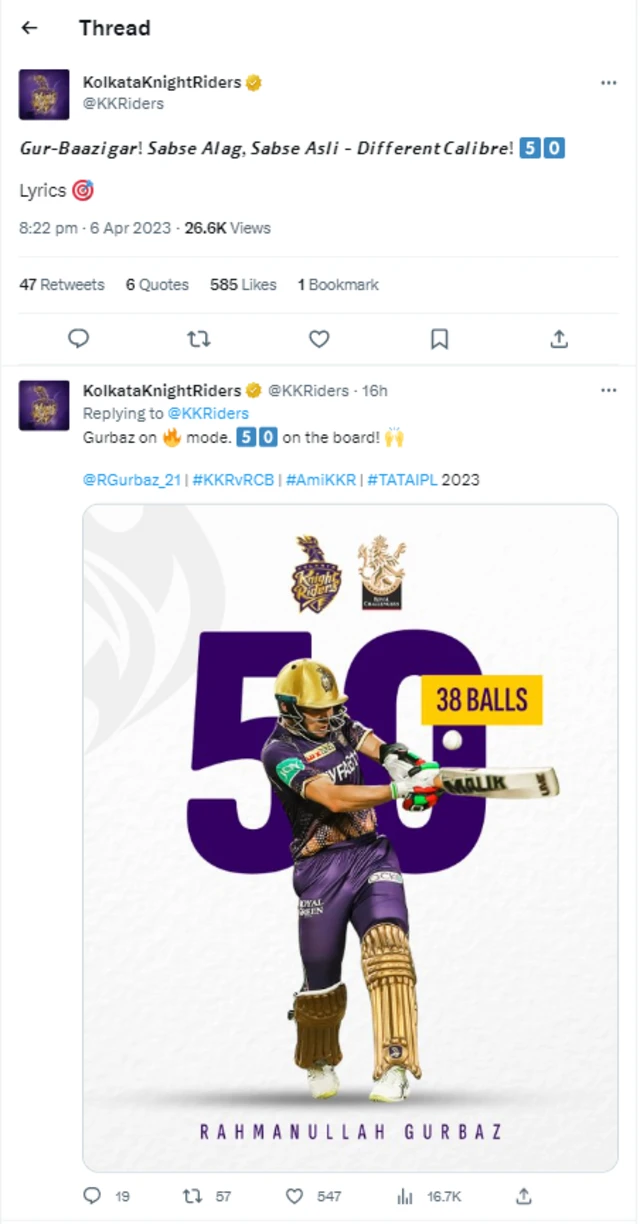
Task: Share the Gurbaz reply tweet
Action: tap(523, 1196)
